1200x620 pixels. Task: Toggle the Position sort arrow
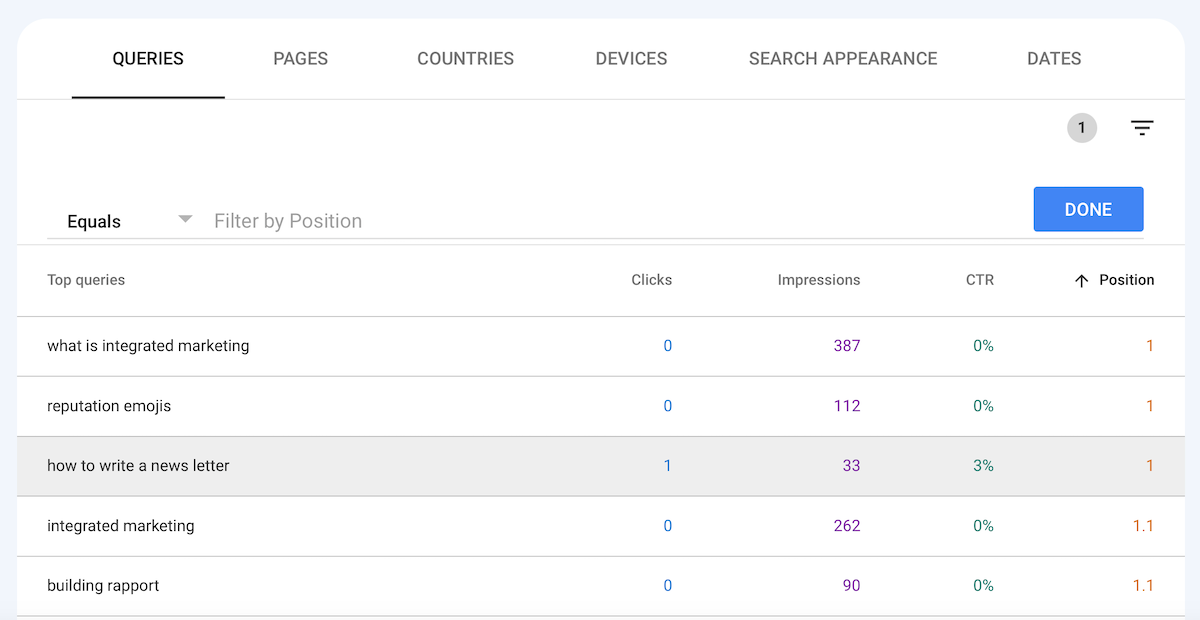[x=1081, y=281]
